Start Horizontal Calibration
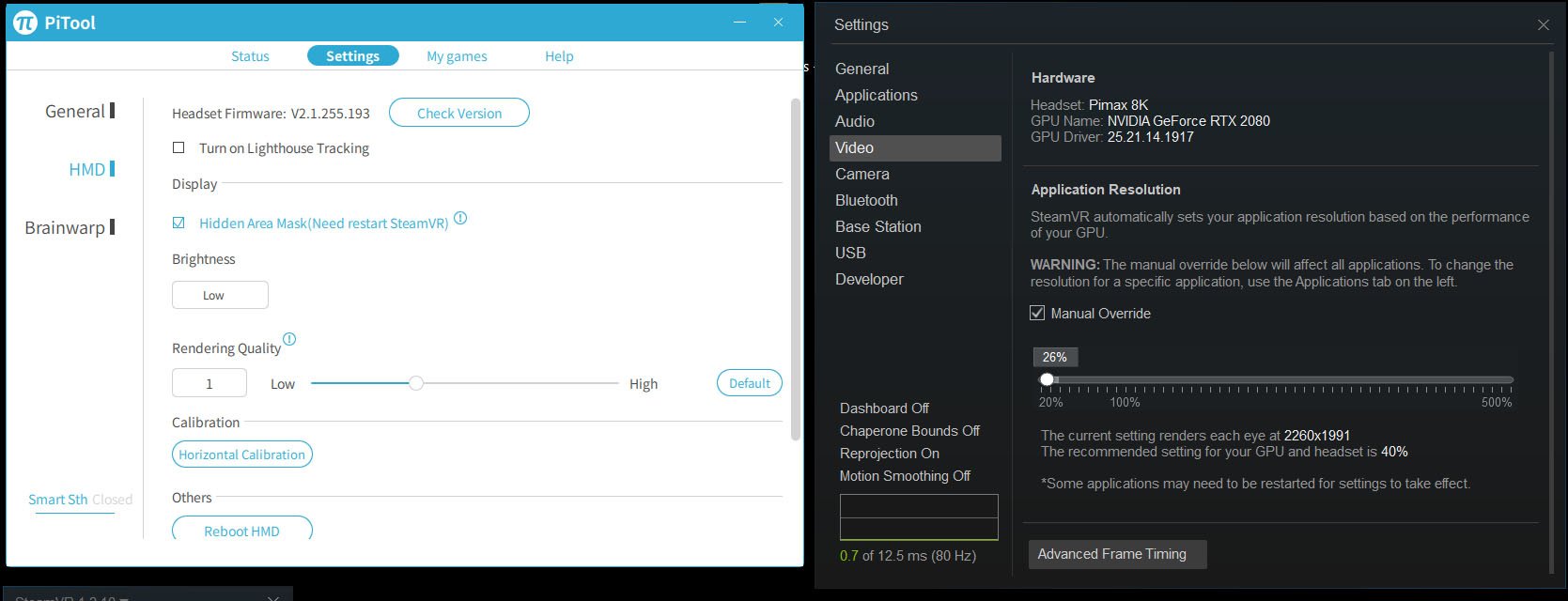This screenshot has width=1568, height=601. click(242, 455)
